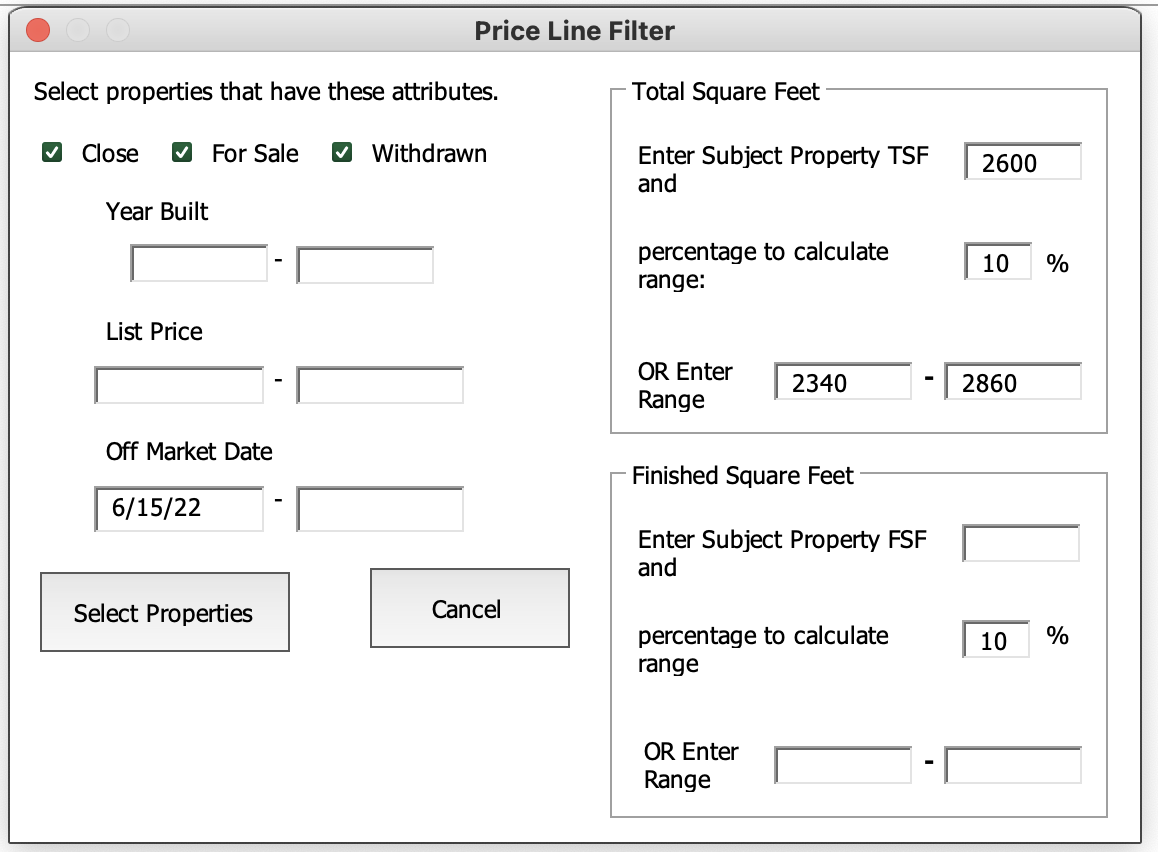This screenshot has width=1158, height=852.
Task: Click the Year Built end field
Action: (x=365, y=265)
